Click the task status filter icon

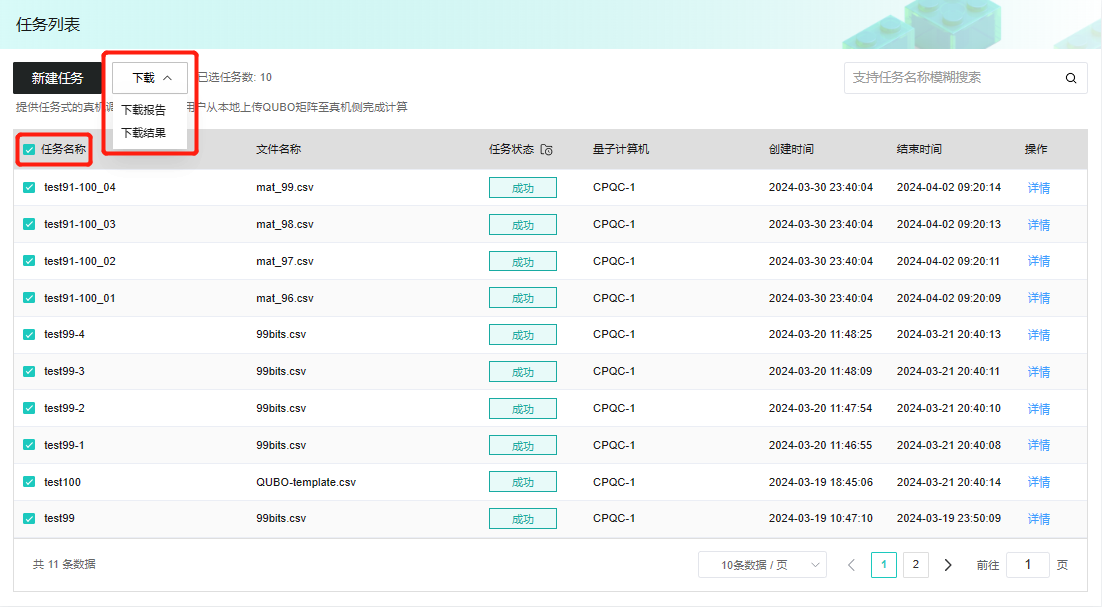(546, 150)
